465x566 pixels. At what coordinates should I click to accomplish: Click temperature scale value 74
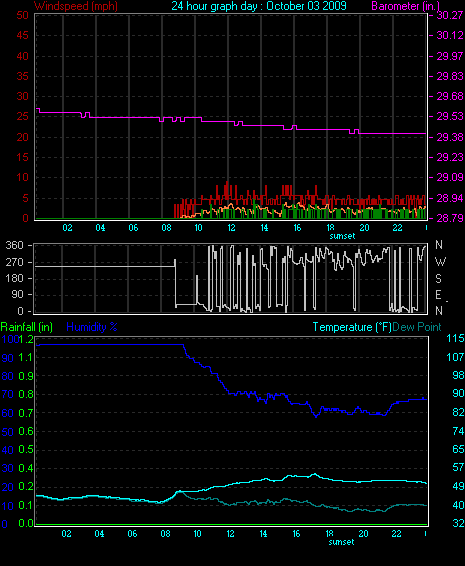[458, 431]
